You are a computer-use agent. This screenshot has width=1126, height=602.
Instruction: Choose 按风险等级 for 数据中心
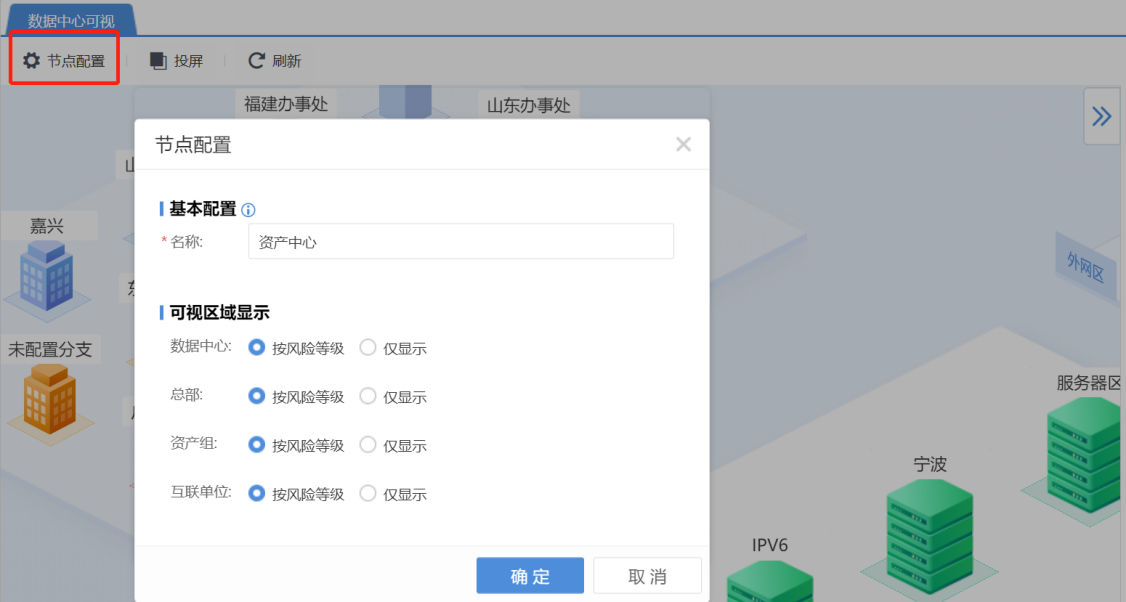256,348
